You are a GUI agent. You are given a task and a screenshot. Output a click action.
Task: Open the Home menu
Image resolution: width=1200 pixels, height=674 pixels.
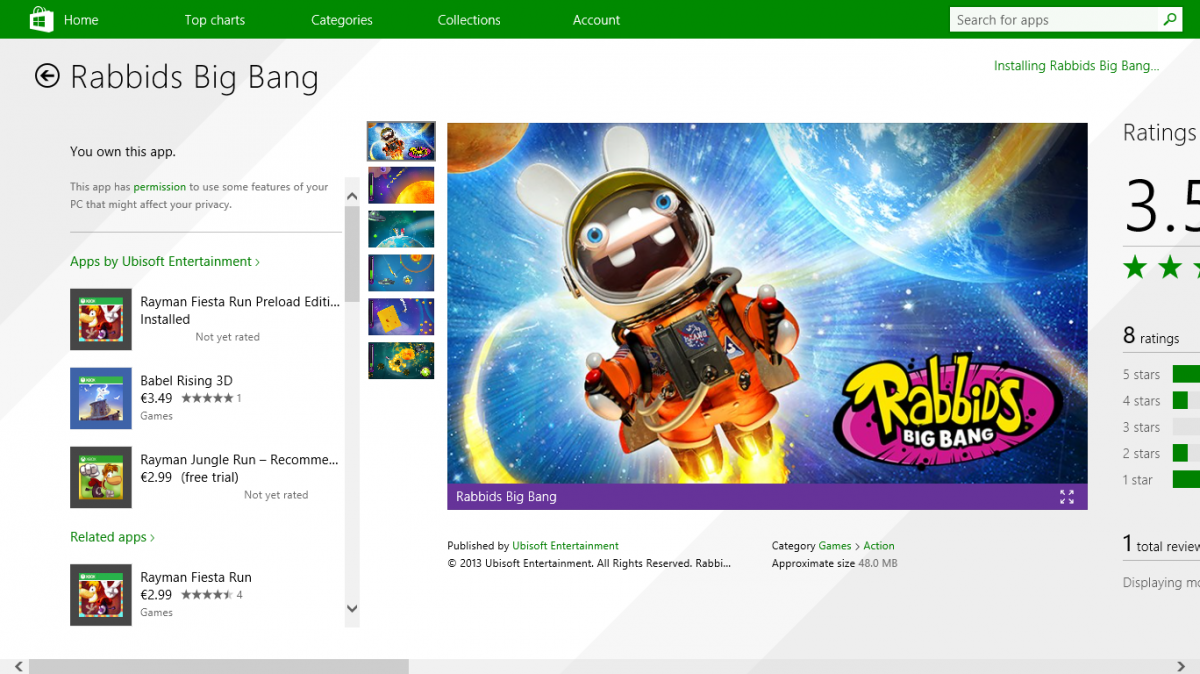pyautogui.click(x=81, y=20)
